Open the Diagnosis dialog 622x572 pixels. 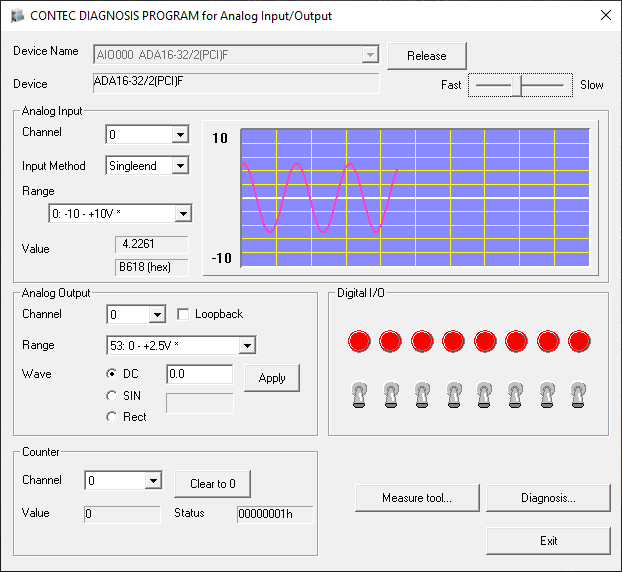(x=548, y=498)
